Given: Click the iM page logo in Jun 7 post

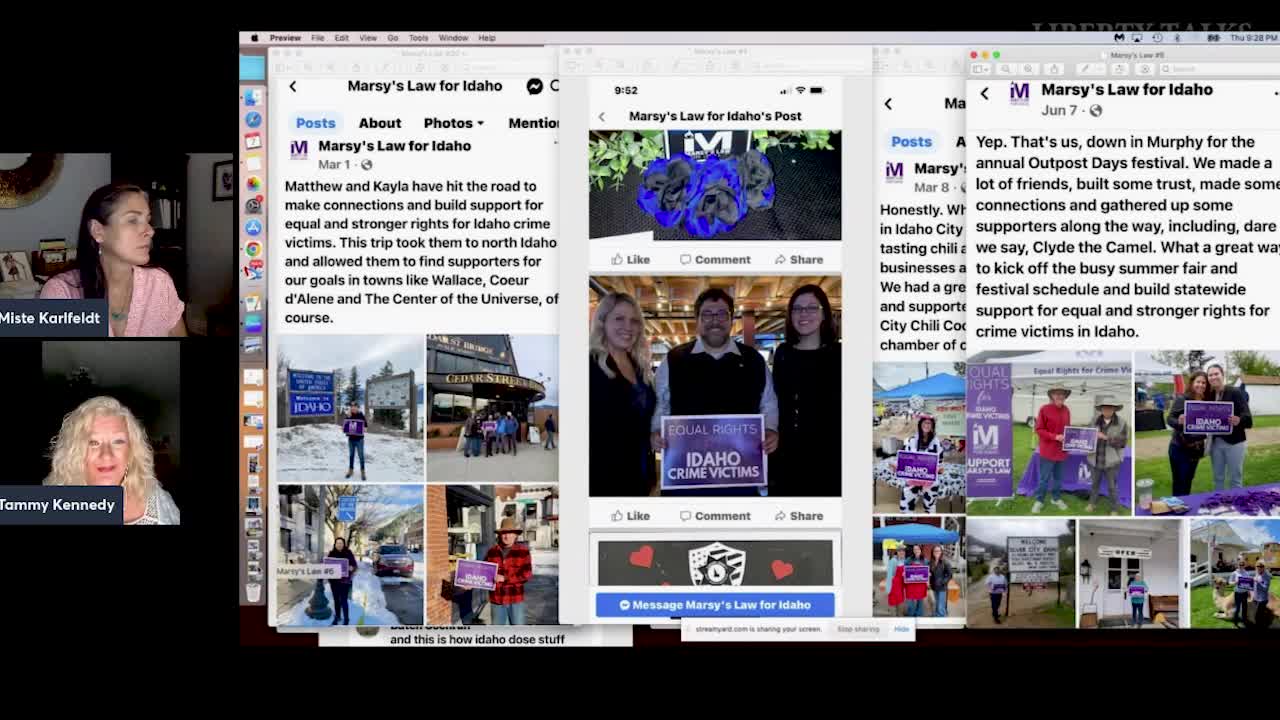Looking at the screenshot, I should (1019, 94).
